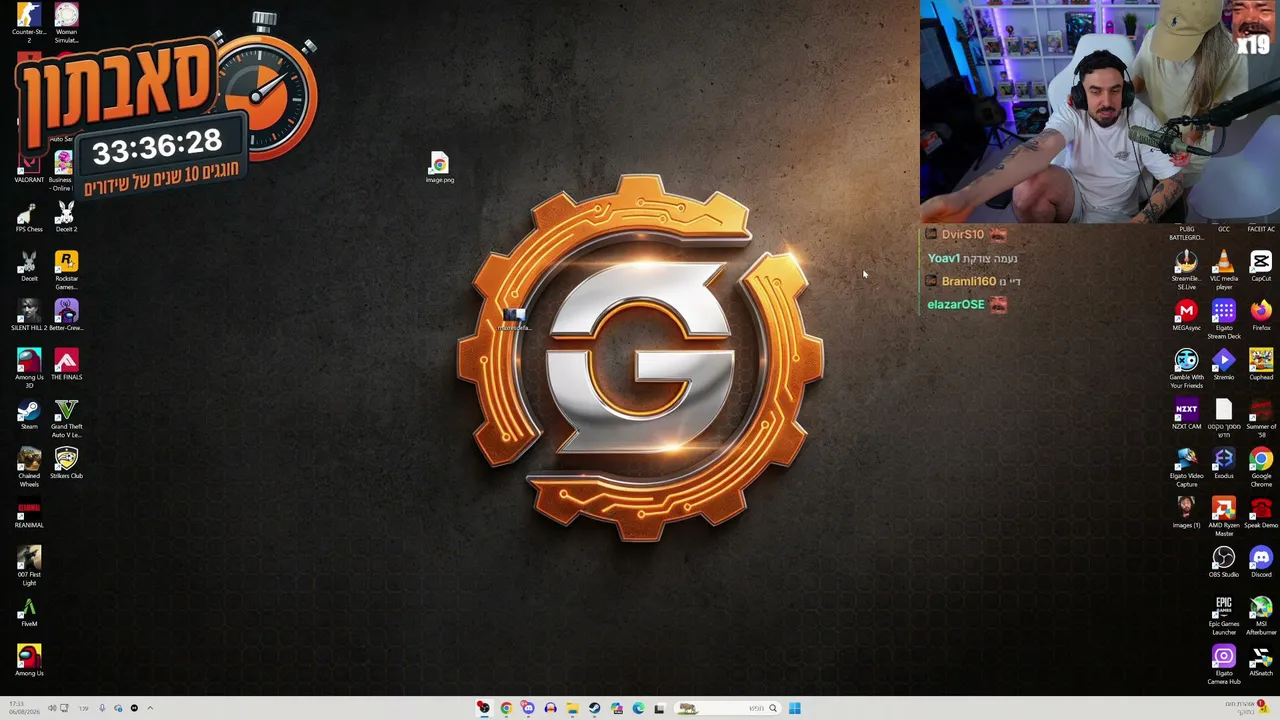Image resolution: width=1280 pixels, height=720 pixels.
Task: Launch the Elgato Video Capture shortcut
Action: point(1186,467)
